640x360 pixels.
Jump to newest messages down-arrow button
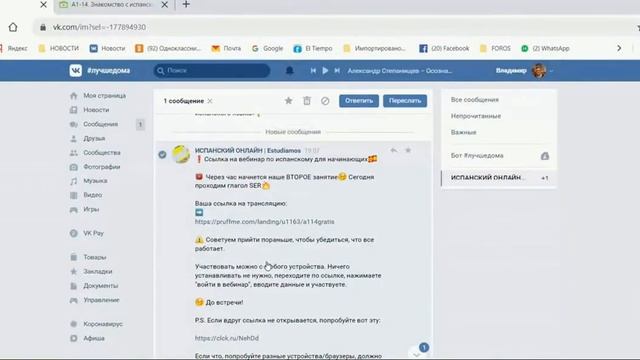(x=416, y=353)
